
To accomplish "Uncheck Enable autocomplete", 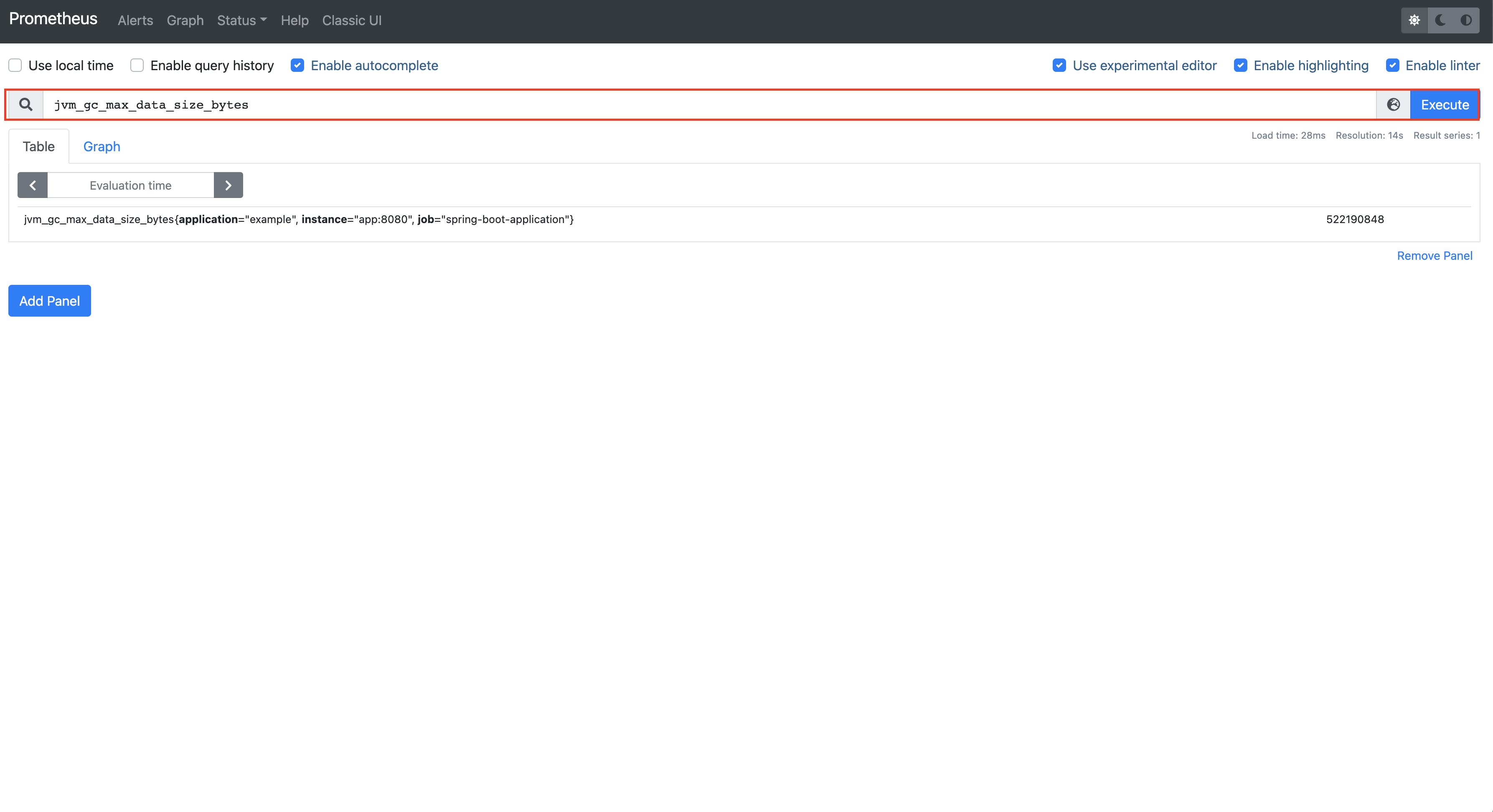I will point(297,66).
